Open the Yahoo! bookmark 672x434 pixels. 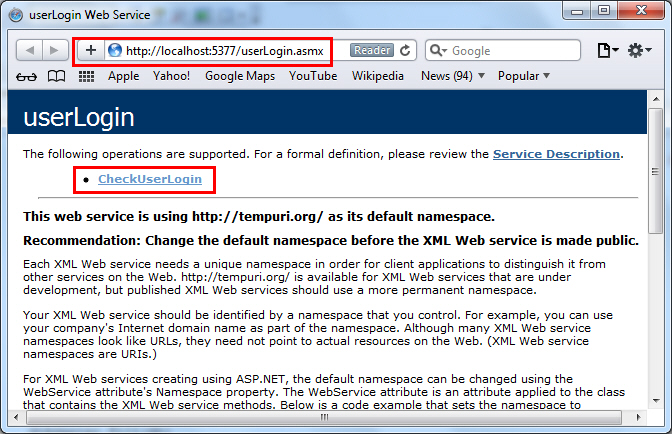(x=171, y=76)
